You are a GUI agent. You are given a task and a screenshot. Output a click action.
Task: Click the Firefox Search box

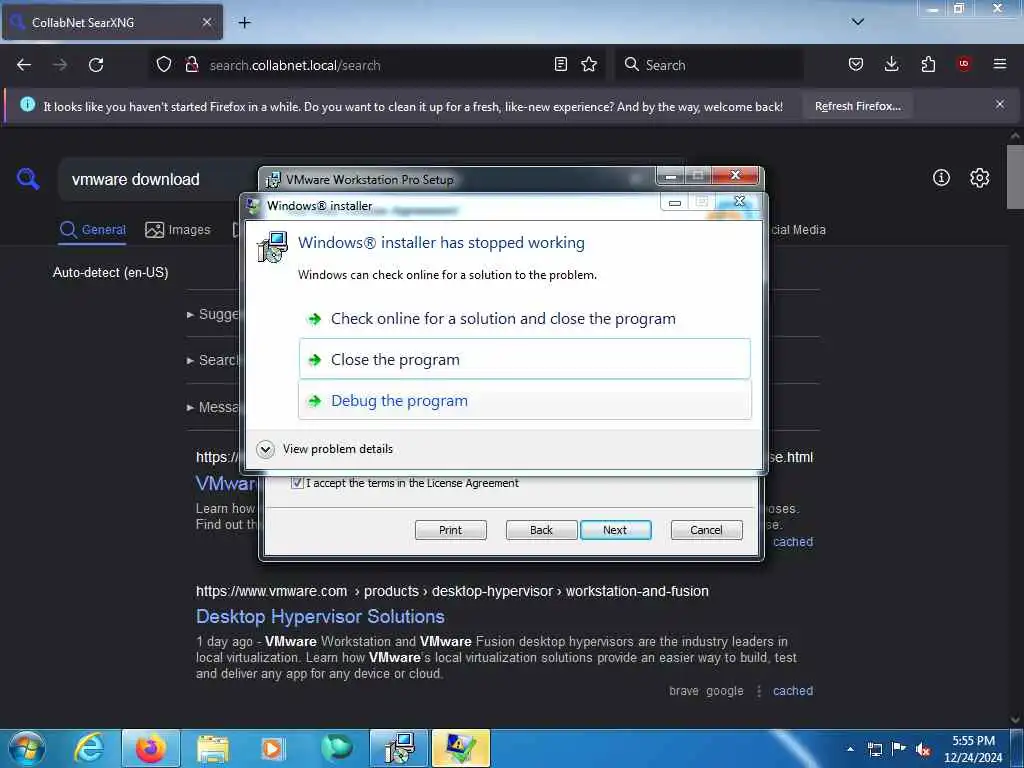click(709, 65)
